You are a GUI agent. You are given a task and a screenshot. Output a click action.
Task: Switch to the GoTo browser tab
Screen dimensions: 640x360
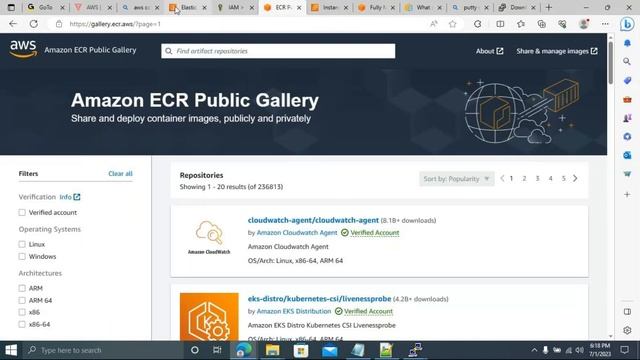(x=46, y=7)
